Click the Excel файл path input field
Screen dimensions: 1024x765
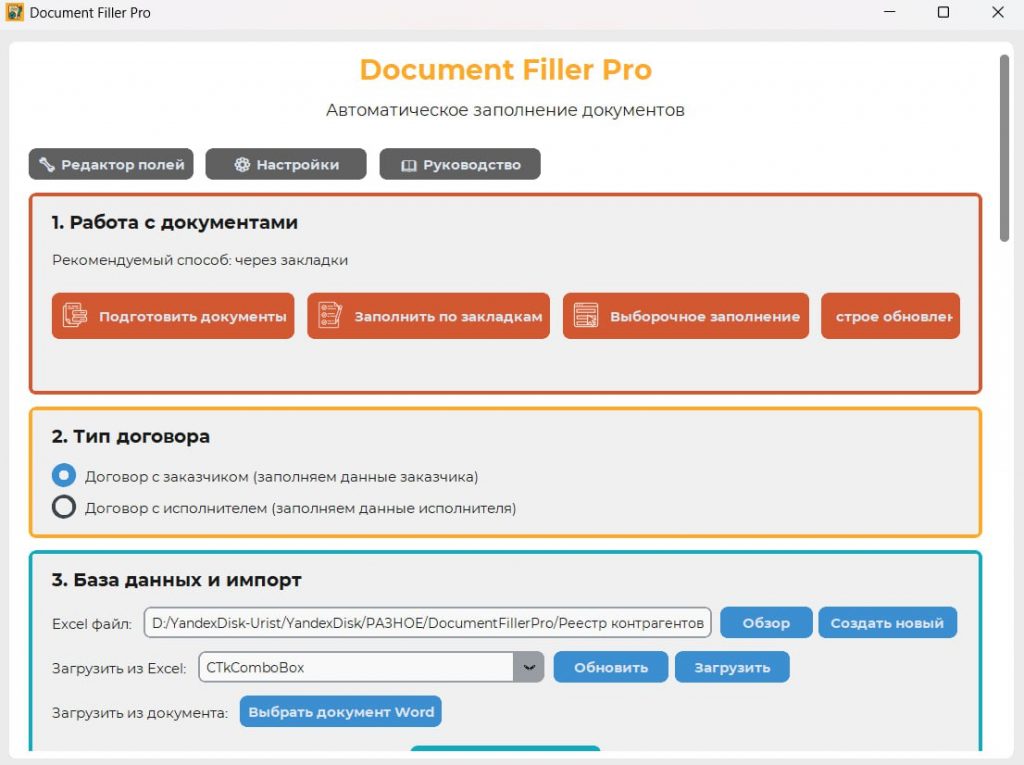(x=427, y=623)
